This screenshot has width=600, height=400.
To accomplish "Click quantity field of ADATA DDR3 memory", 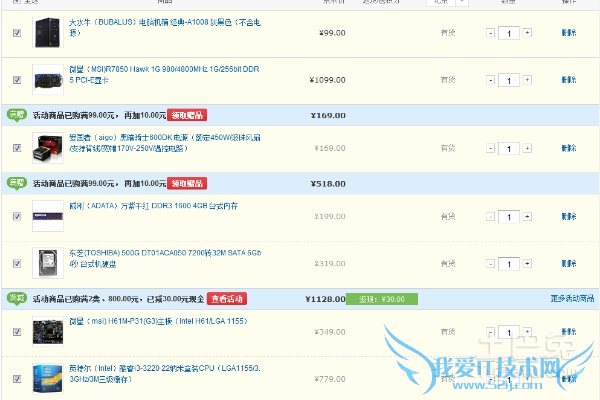I will tap(509, 217).
